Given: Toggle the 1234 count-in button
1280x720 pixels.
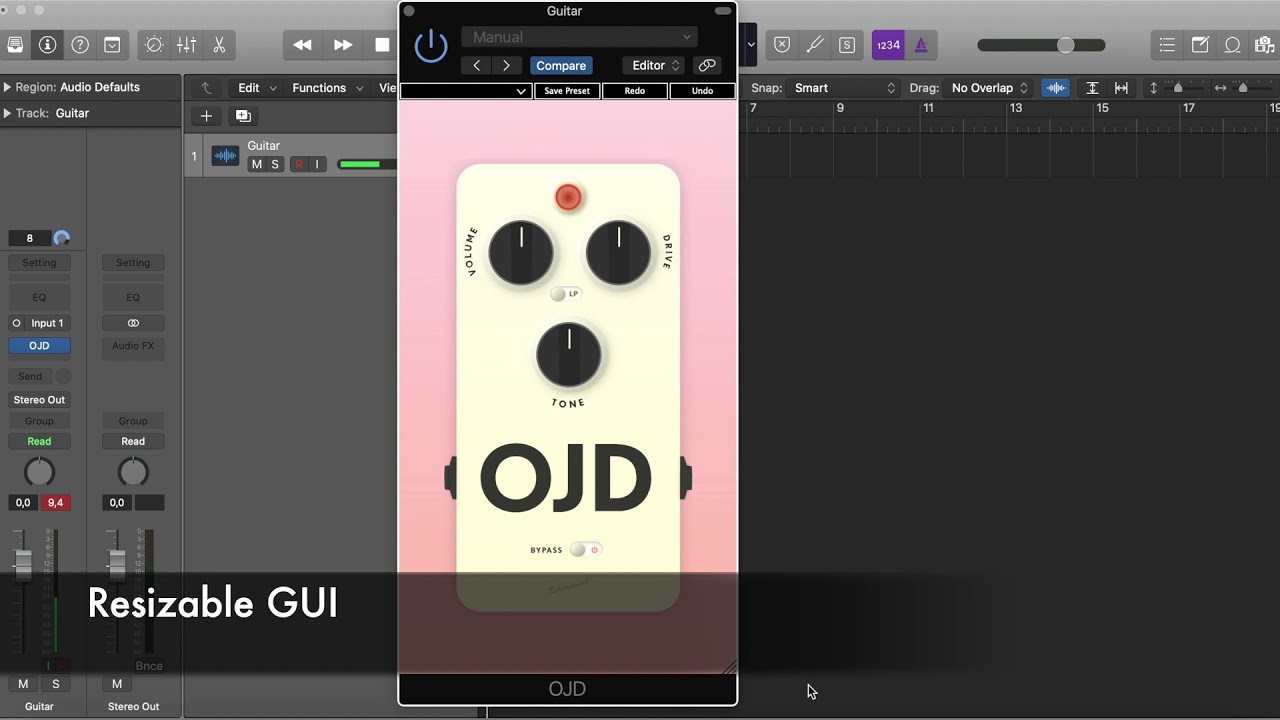Looking at the screenshot, I should 888,45.
